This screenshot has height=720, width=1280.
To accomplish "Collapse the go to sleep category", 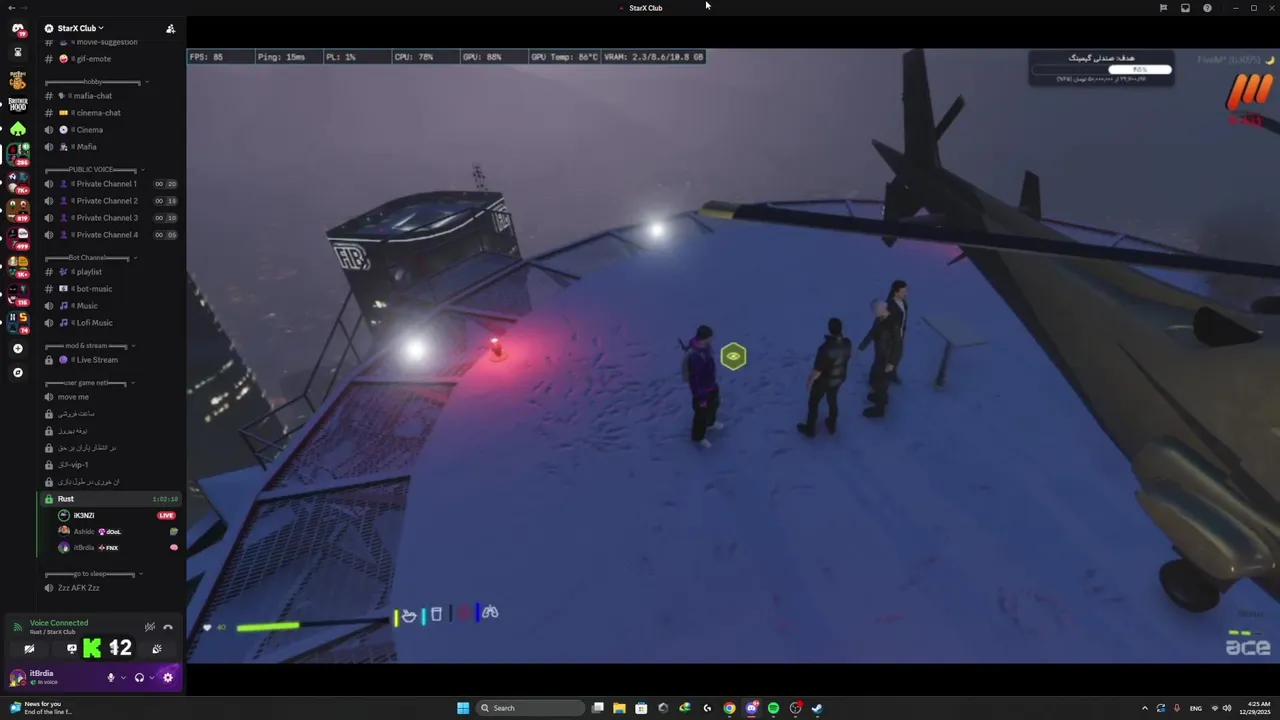I will tap(94, 574).
